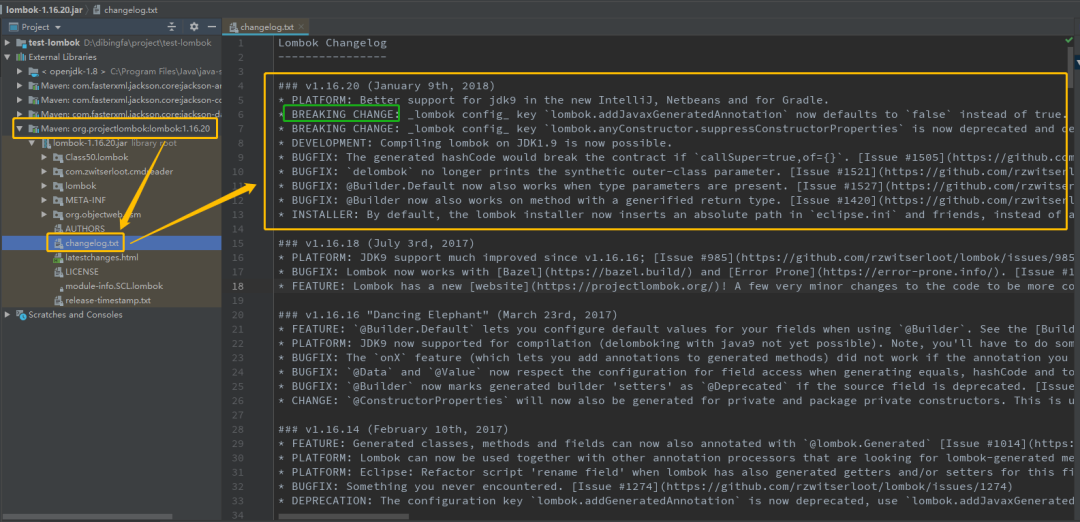
Task: Select test-lombok project module icon
Action: [x=21, y=43]
